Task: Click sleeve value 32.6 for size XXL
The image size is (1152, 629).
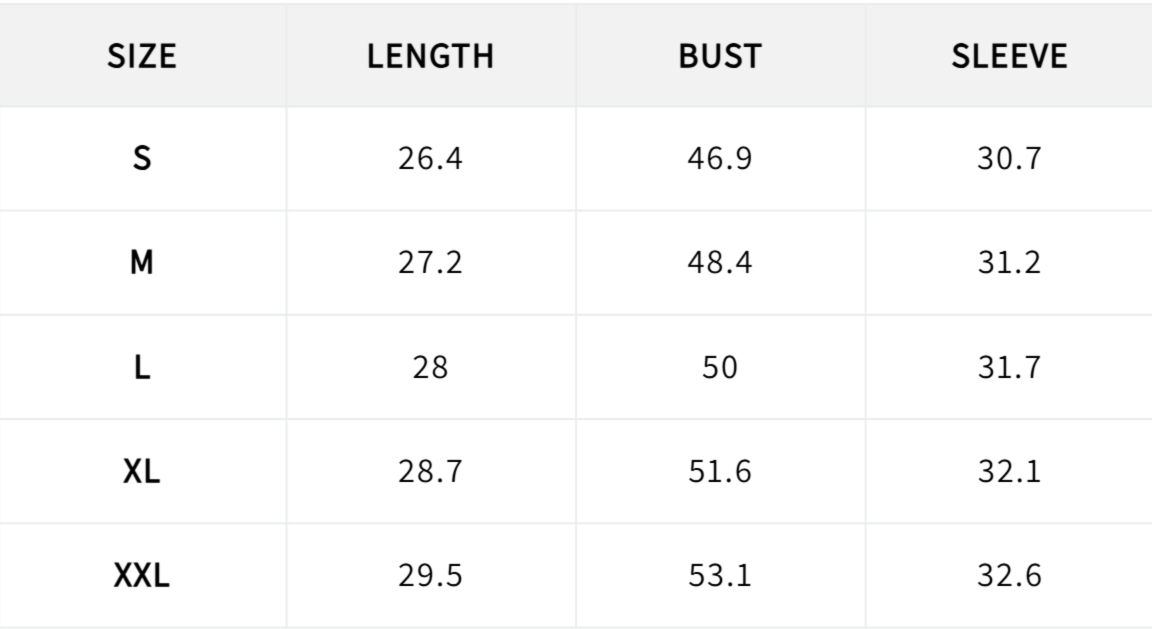Action: tap(1009, 576)
